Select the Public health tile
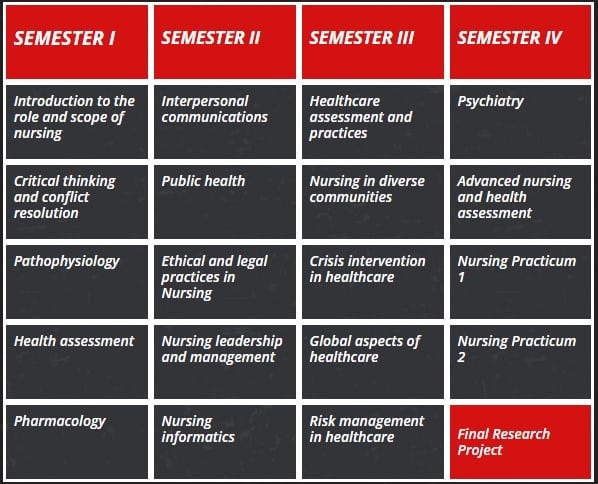This screenshot has width=598, height=484. pyautogui.click(x=225, y=202)
